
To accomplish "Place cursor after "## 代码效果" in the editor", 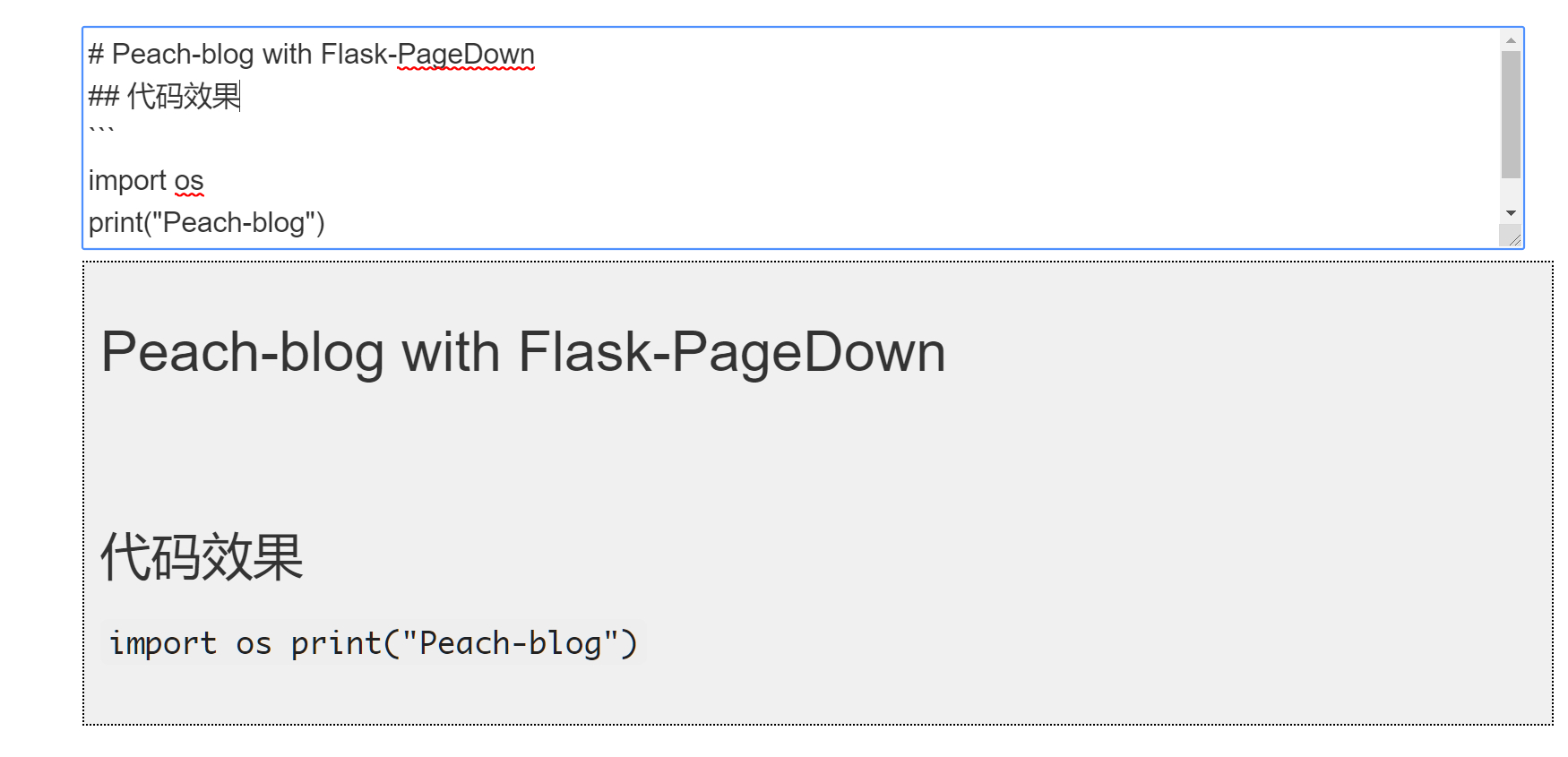I will click(x=241, y=96).
